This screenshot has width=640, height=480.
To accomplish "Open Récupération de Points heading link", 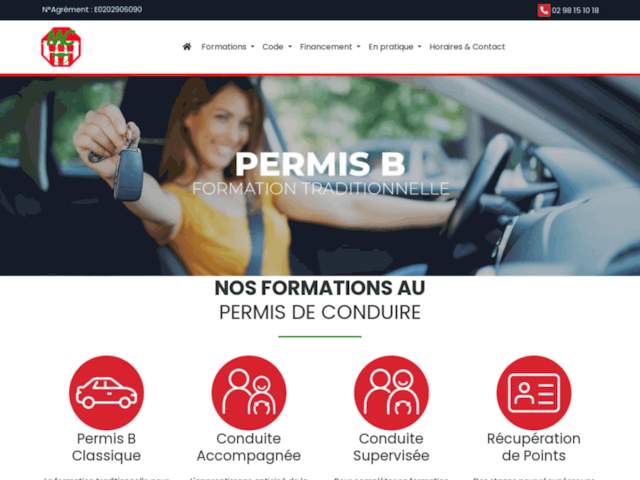I will [x=534, y=447].
